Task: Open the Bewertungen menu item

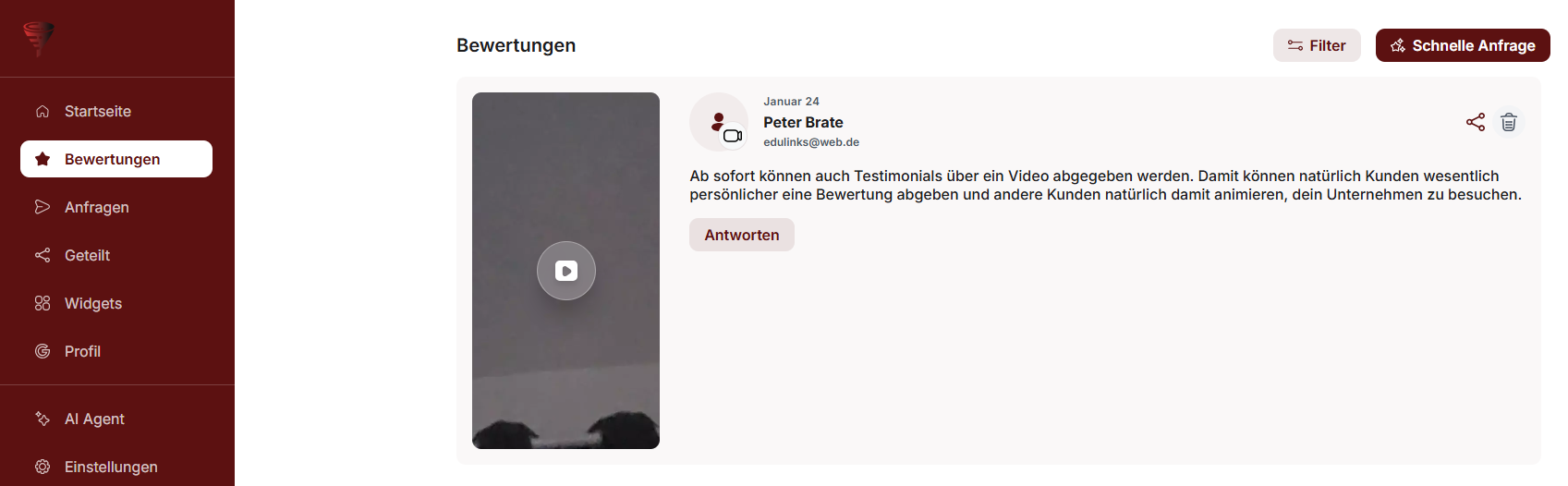Action: coord(116,159)
